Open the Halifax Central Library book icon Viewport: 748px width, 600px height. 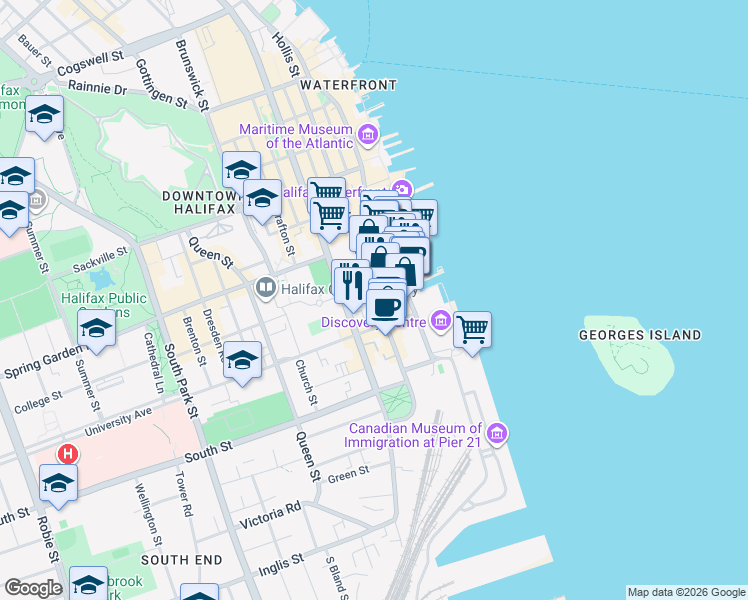pos(266,289)
